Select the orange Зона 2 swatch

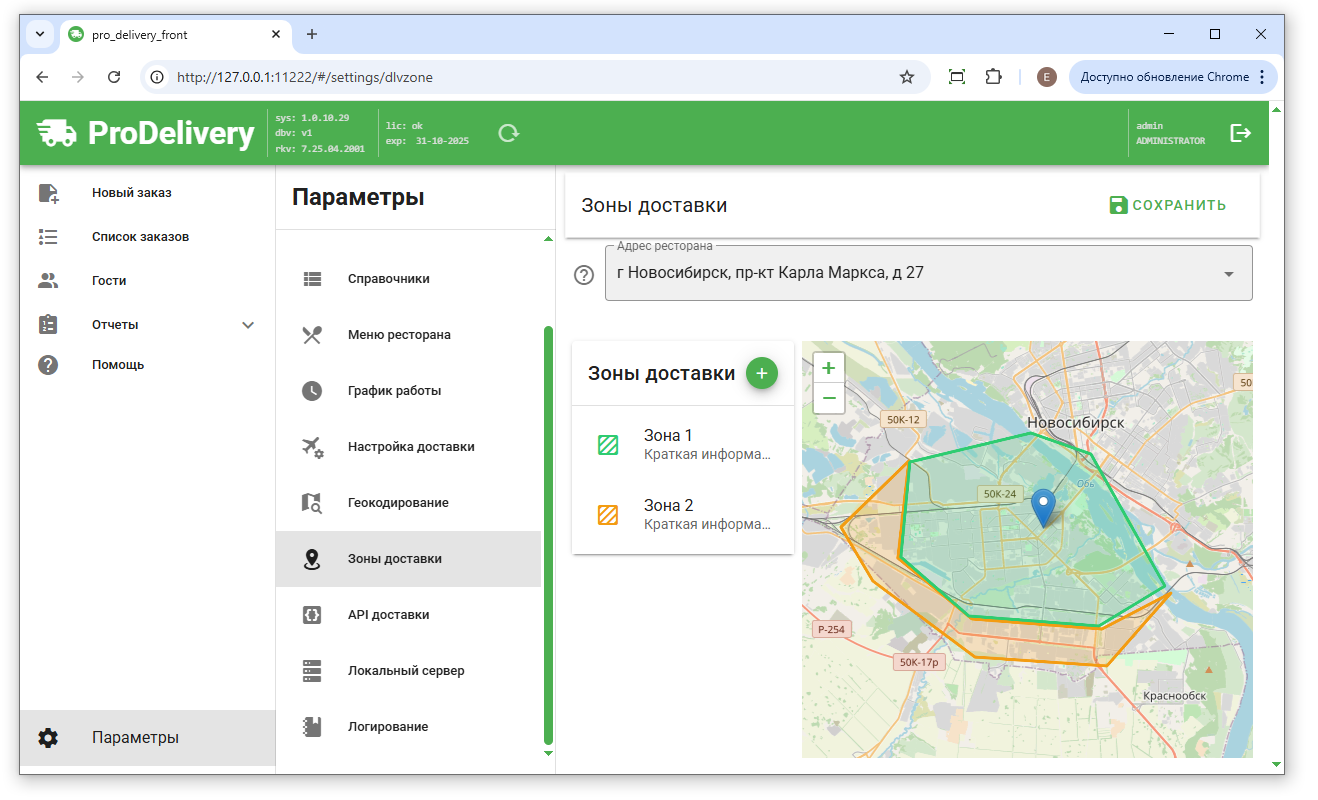tap(608, 515)
